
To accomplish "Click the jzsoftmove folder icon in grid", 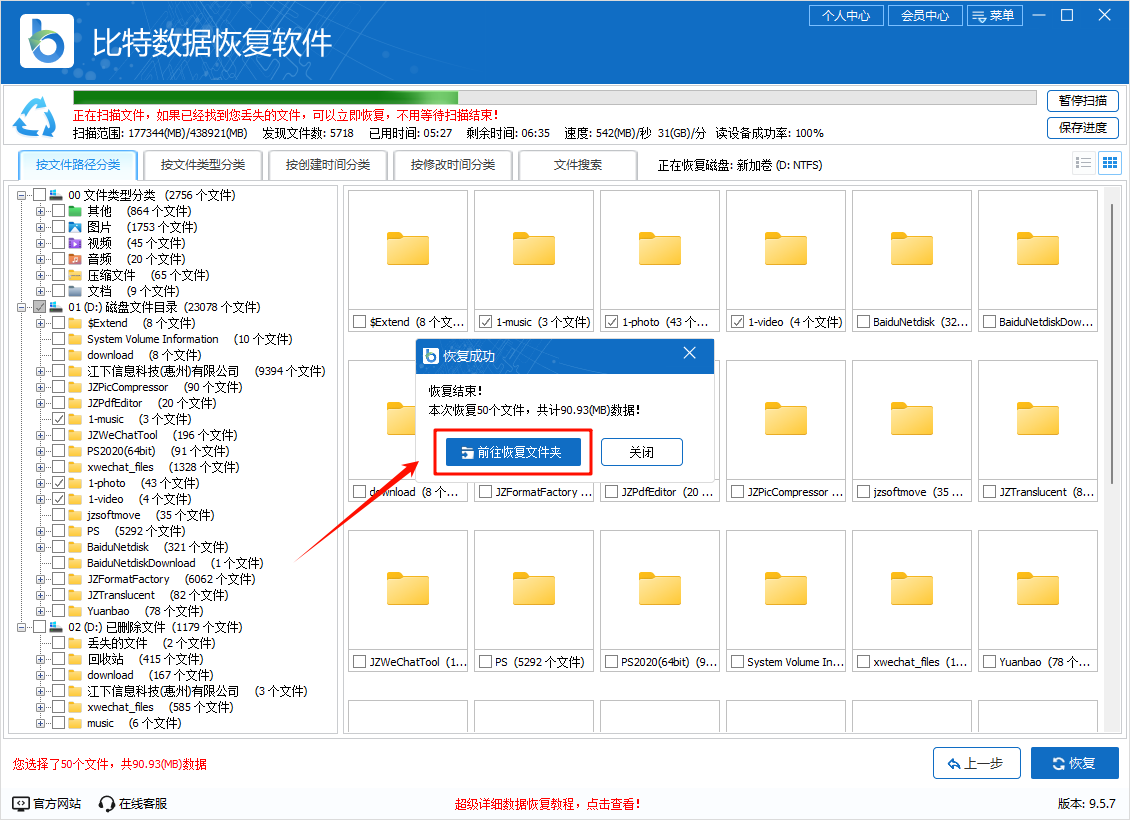I will [912, 419].
